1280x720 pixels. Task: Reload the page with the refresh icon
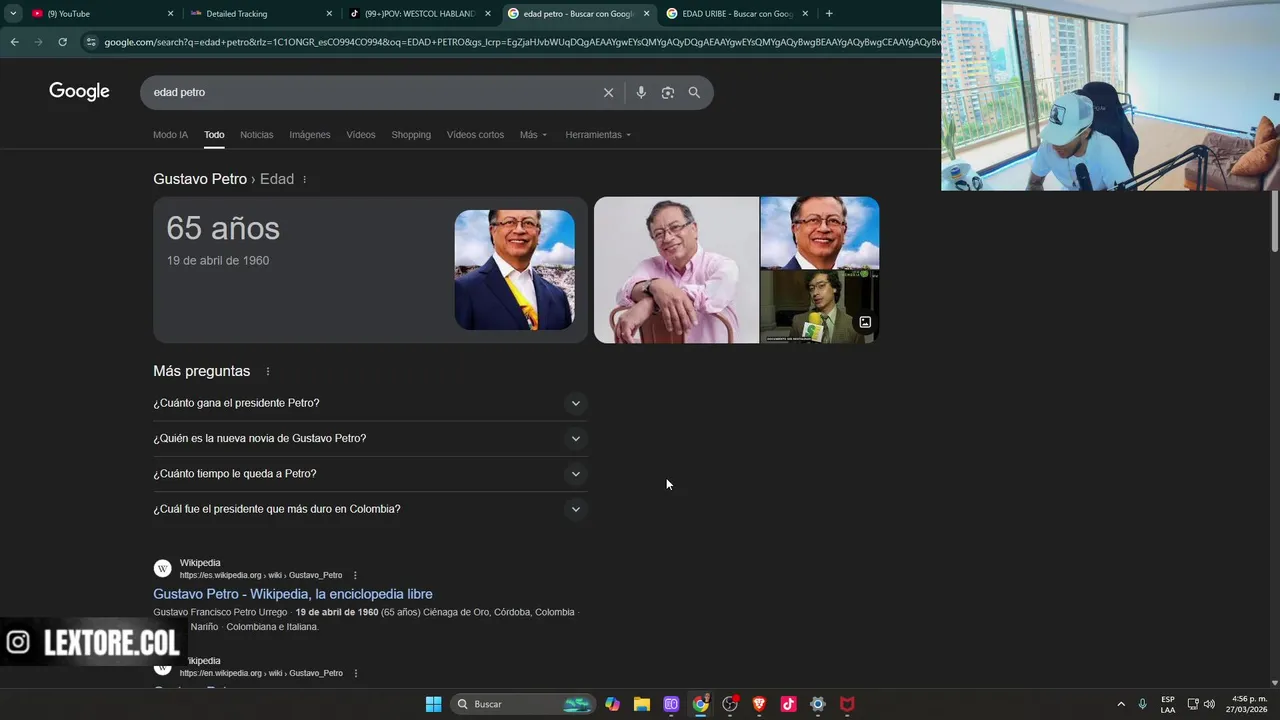pos(62,42)
